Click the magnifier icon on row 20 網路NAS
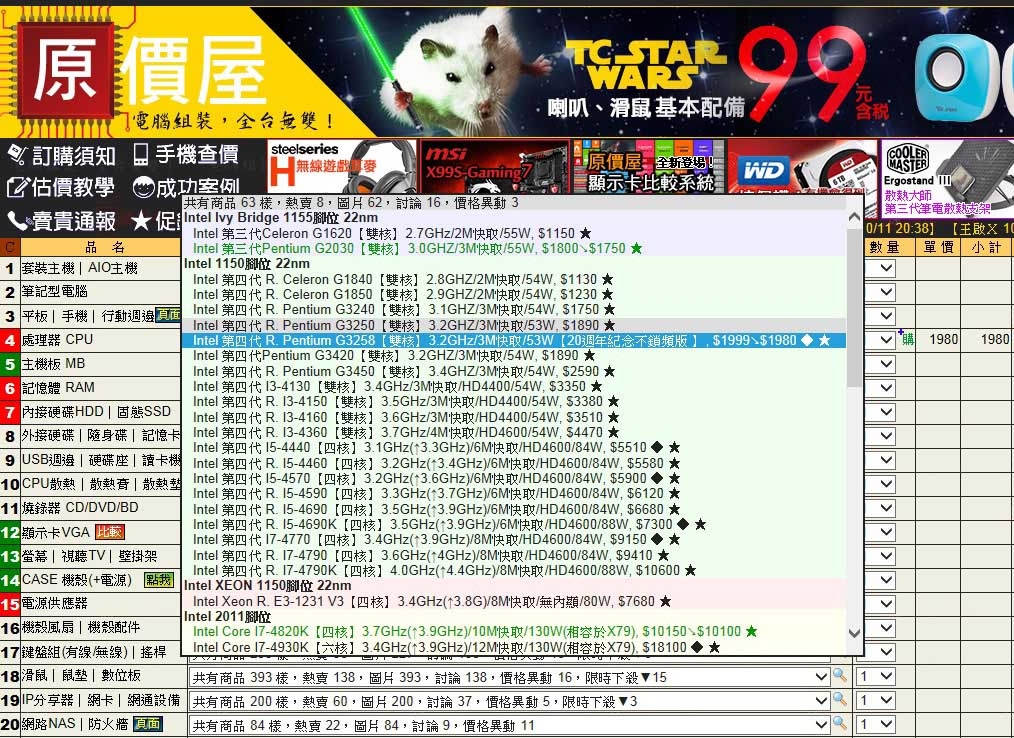The image size is (1014, 738). [839, 724]
